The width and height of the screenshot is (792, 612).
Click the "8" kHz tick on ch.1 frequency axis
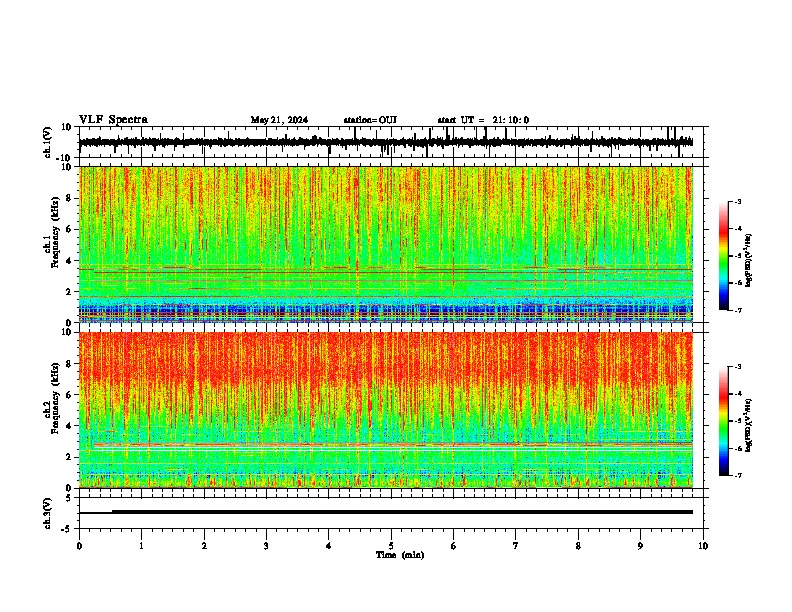coord(70,198)
